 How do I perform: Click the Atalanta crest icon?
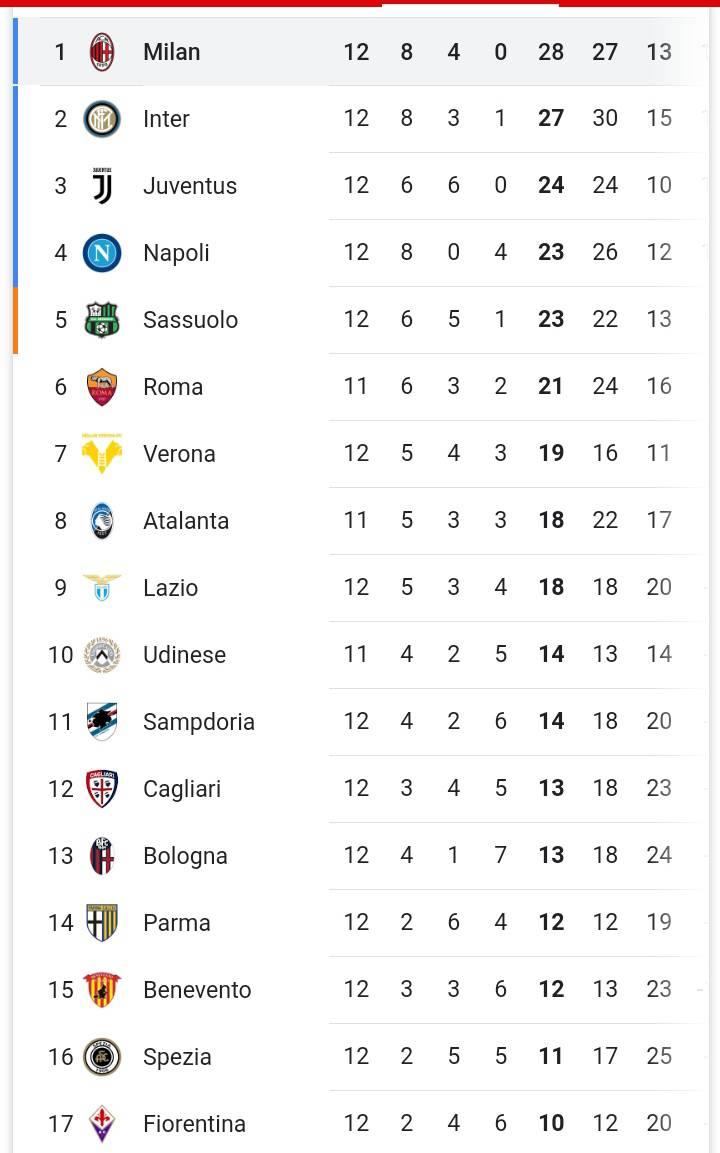pos(101,521)
